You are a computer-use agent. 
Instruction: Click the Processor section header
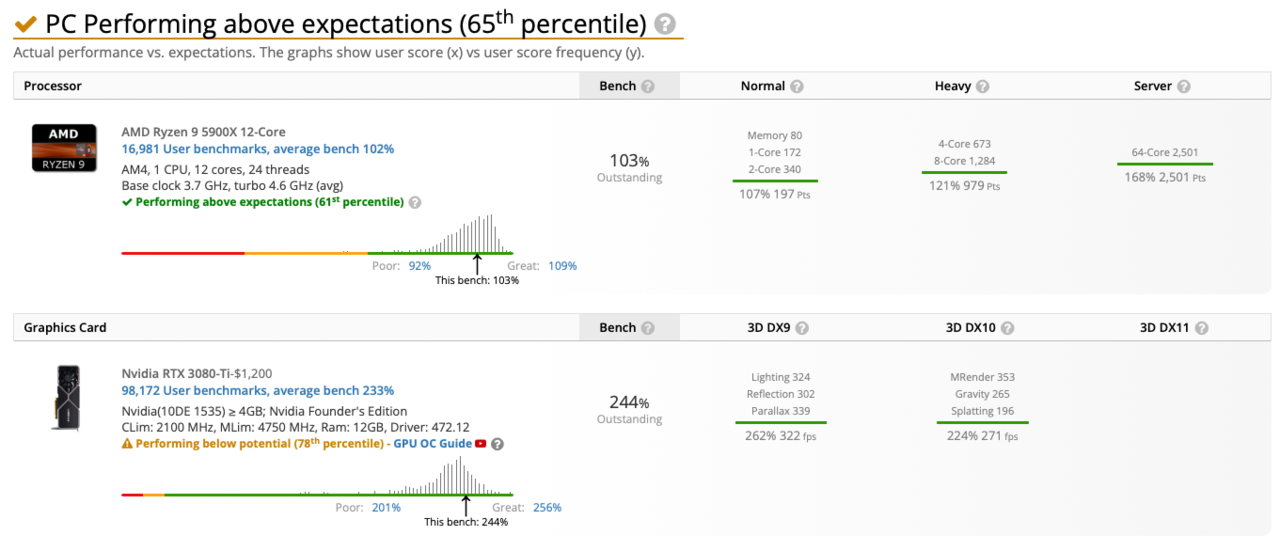click(53, 86)
